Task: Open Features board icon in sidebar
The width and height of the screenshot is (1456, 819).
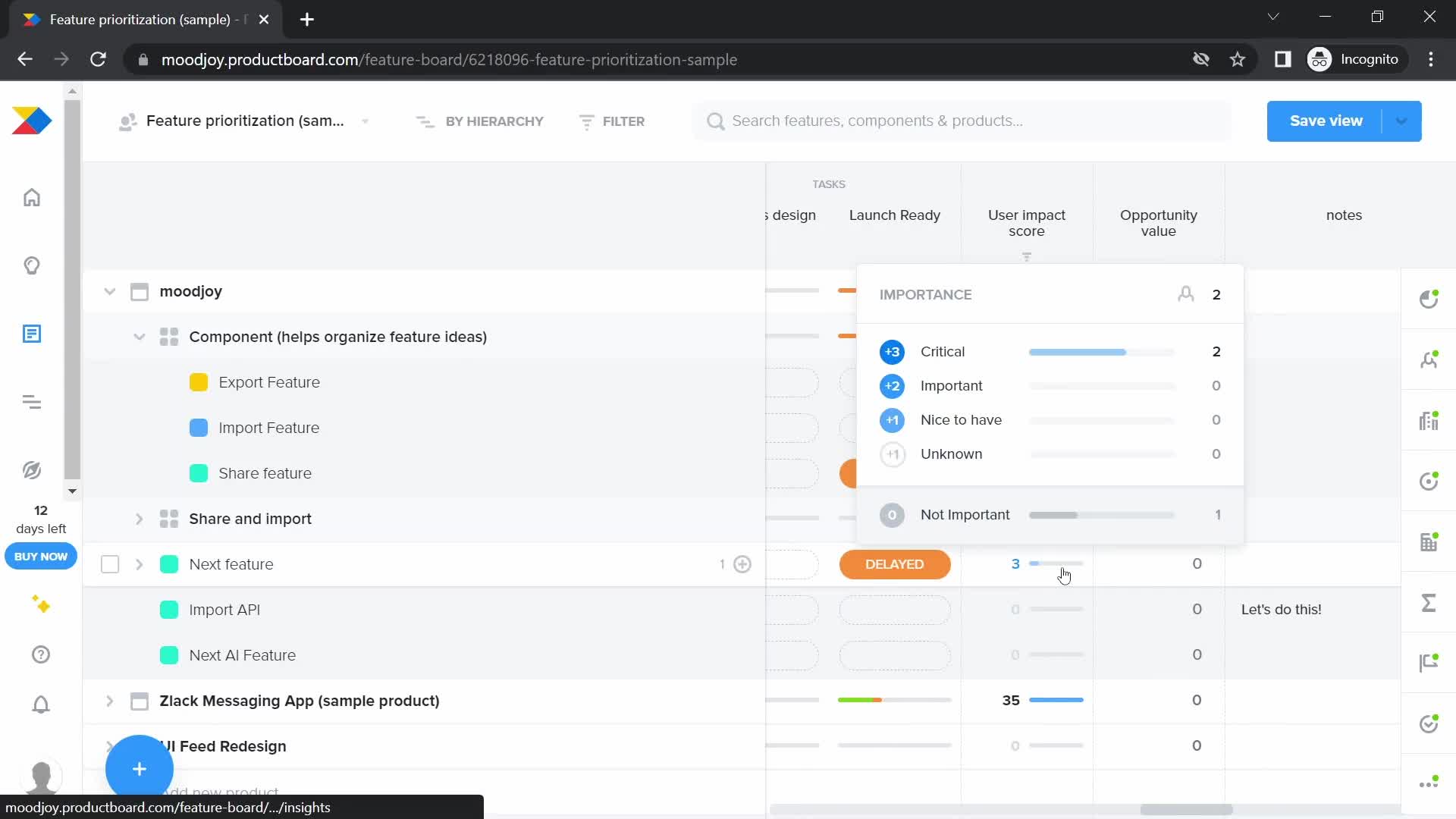Action: pyautogui.click(x=31, y=334)
